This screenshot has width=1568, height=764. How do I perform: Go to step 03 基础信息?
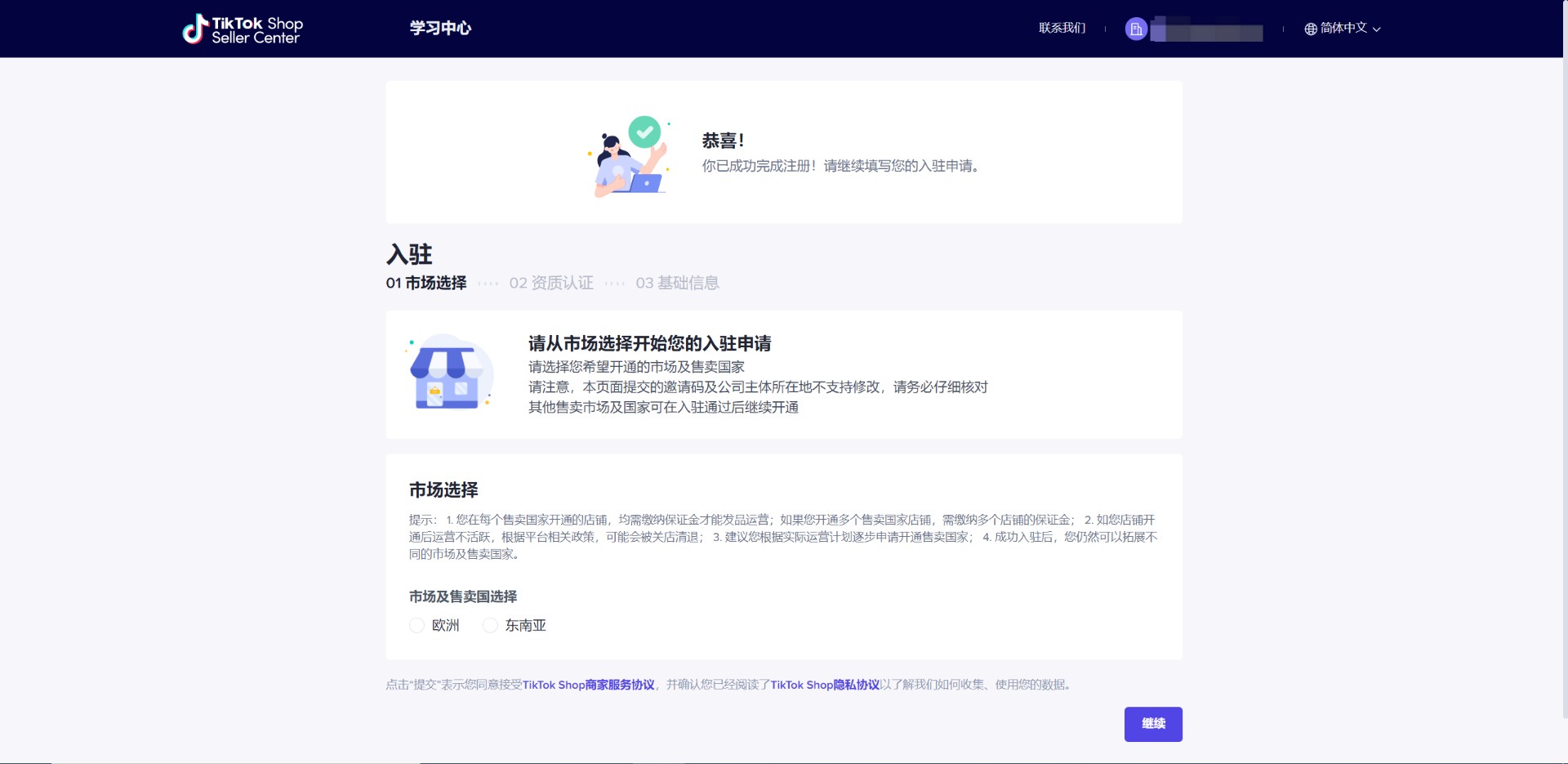677,283
